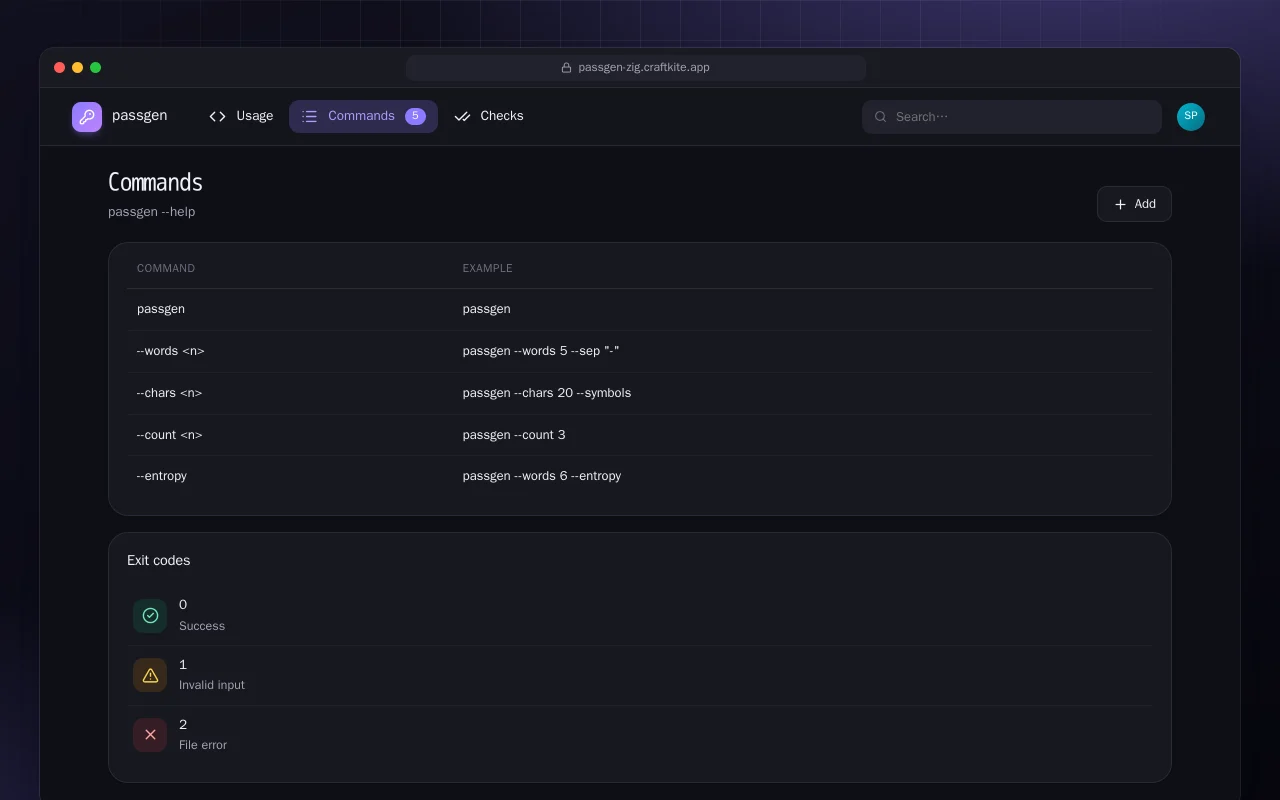The width and height of the screenshot is (1280, 800).
Task: Click example passgen --chars 20 --symbols
Action: click(x=547, y=393)
